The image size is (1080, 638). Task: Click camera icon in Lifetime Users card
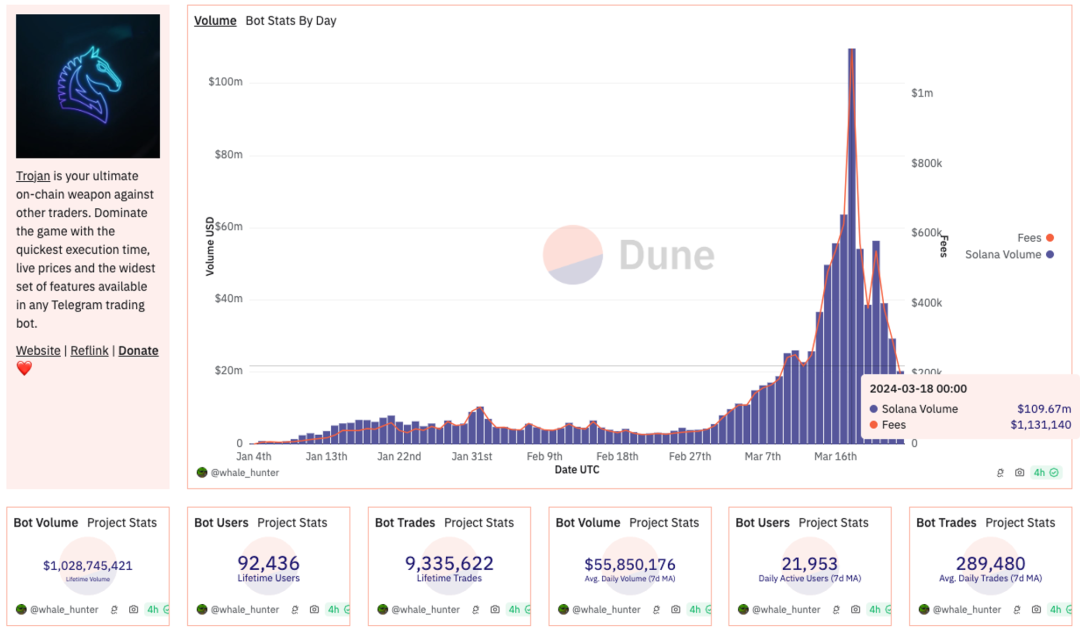[x=314, y=609]
